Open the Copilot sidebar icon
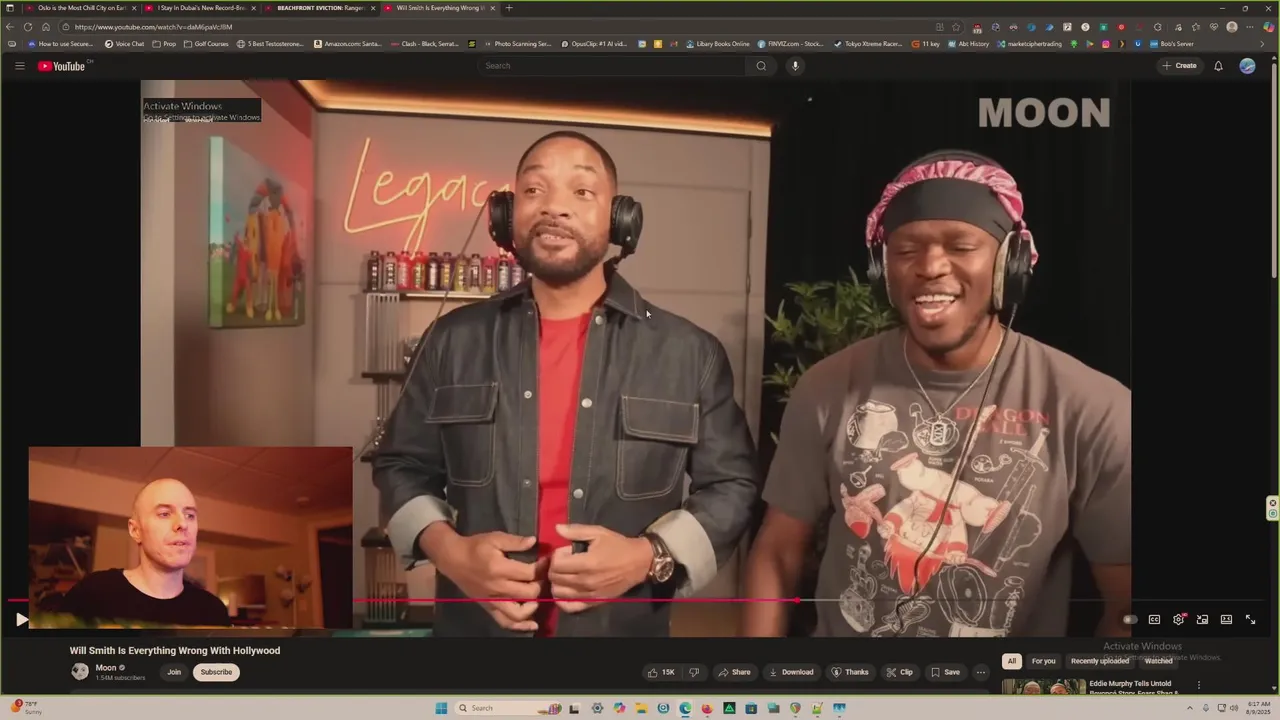 coord(1269,27)
